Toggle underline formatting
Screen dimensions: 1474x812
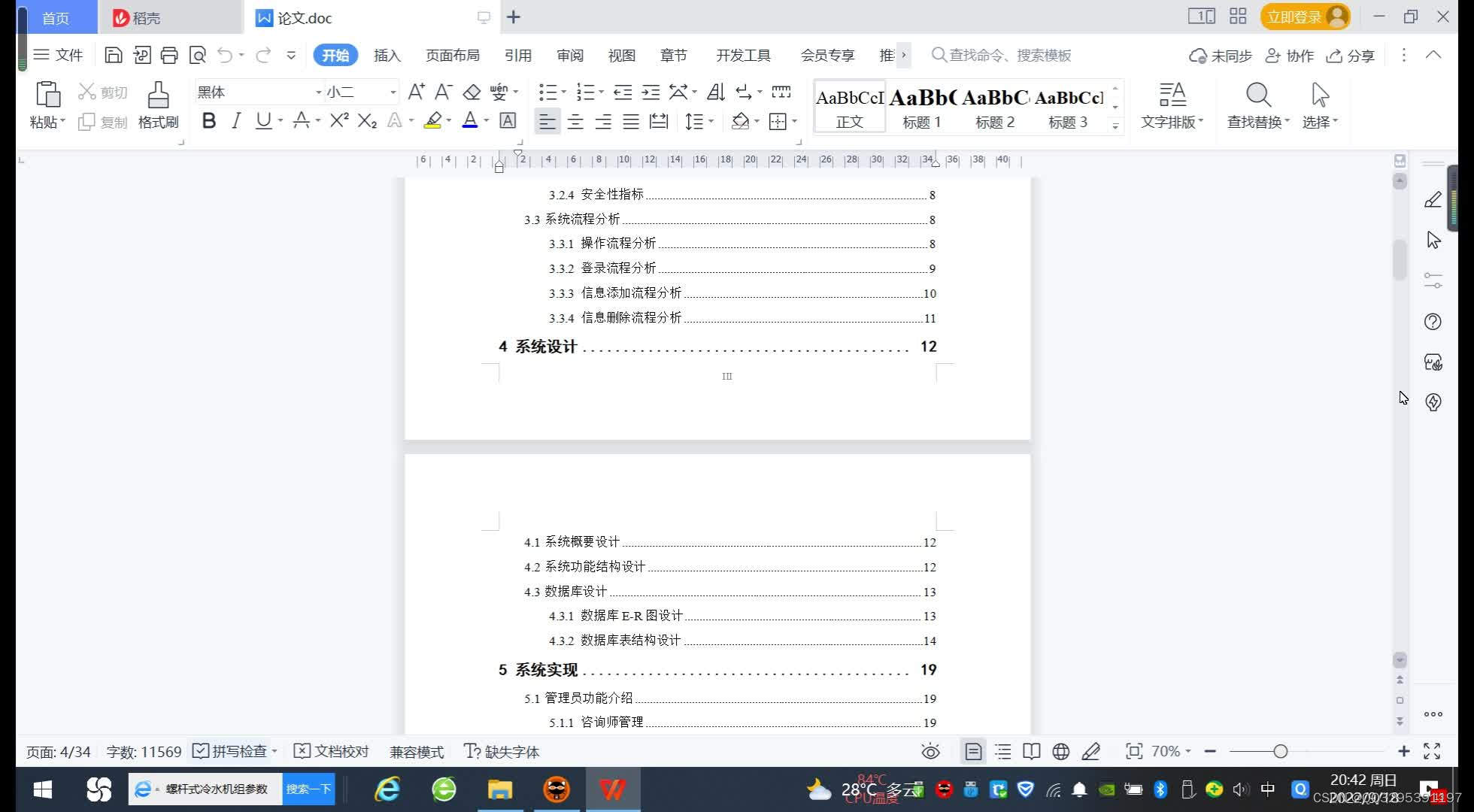point(263,120)
